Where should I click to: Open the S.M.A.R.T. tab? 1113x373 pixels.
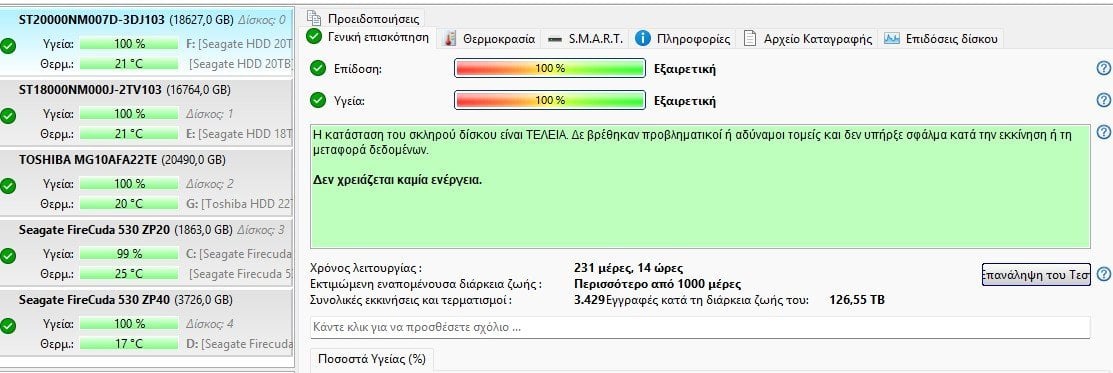tap(587, 38)
